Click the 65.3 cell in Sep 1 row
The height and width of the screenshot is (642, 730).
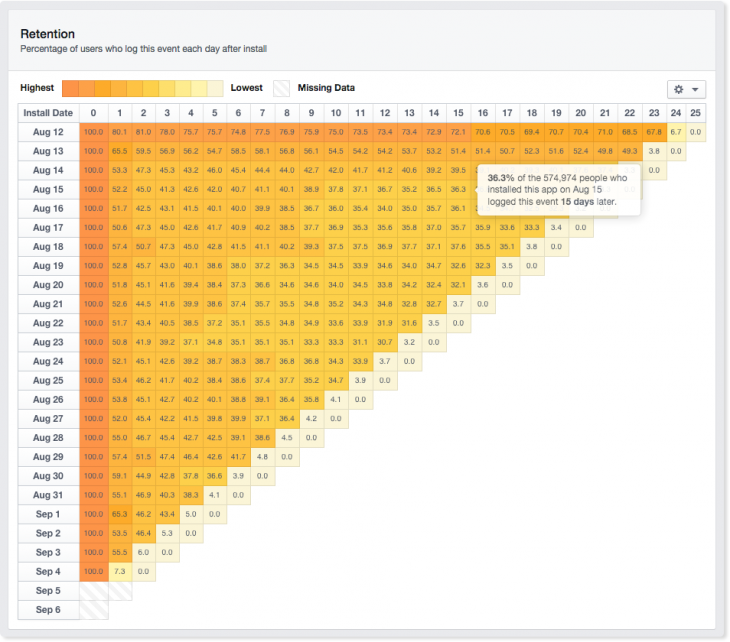click(119, 514)
